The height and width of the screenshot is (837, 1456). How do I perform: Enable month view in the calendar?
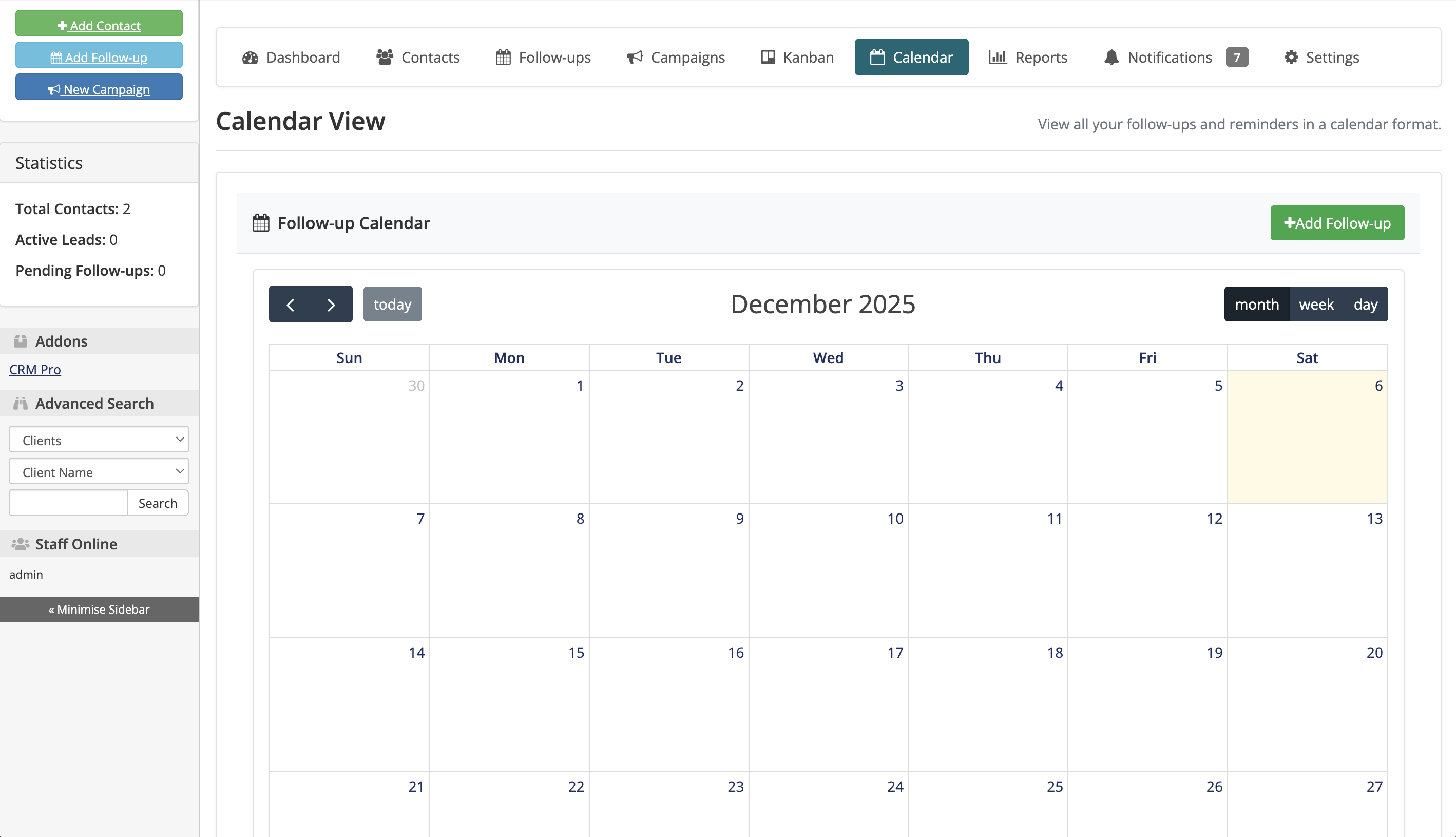[x=1257, y=304]
